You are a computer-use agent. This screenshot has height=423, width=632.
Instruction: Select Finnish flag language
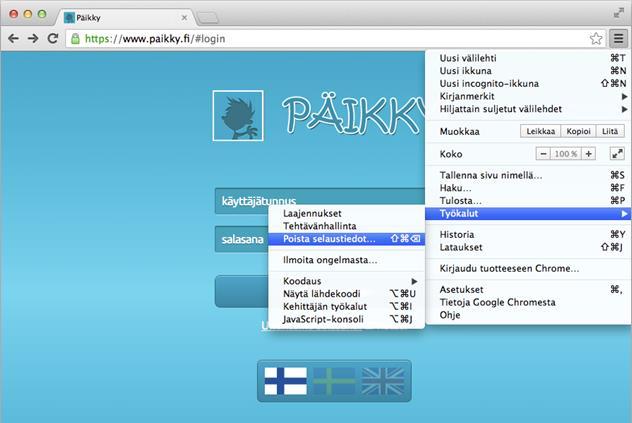285,381
